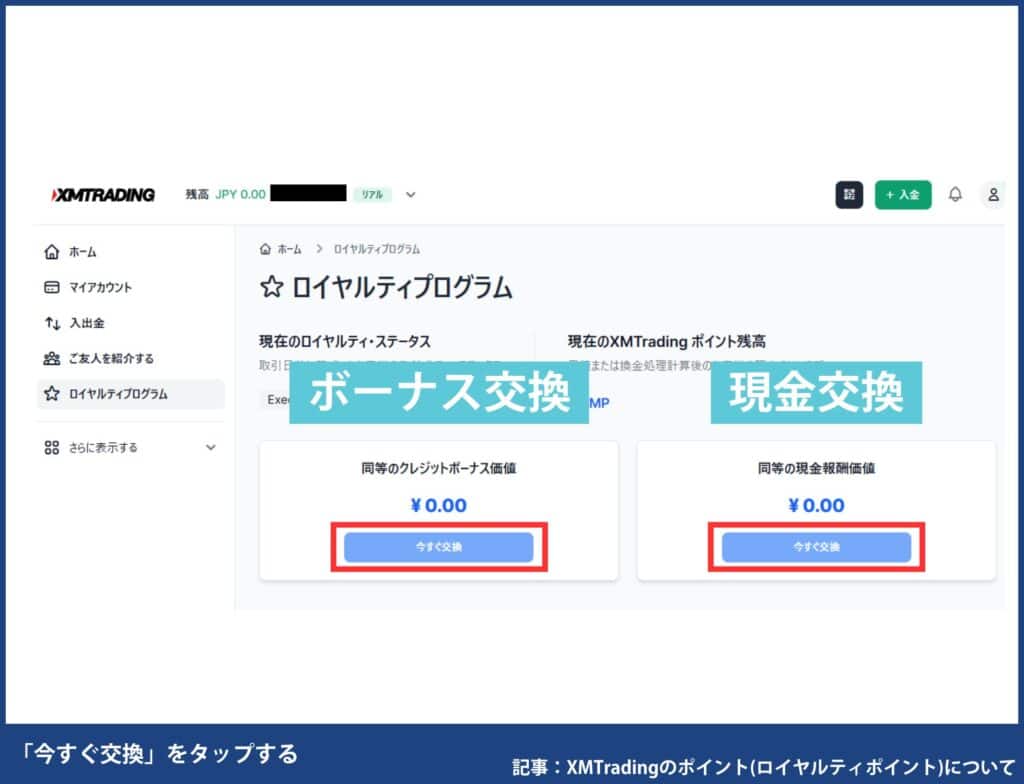Click the 残高 JPY 0.00 balance
Image resolution: width=1024 pixels, height=784 pixels.
(225, 195)
